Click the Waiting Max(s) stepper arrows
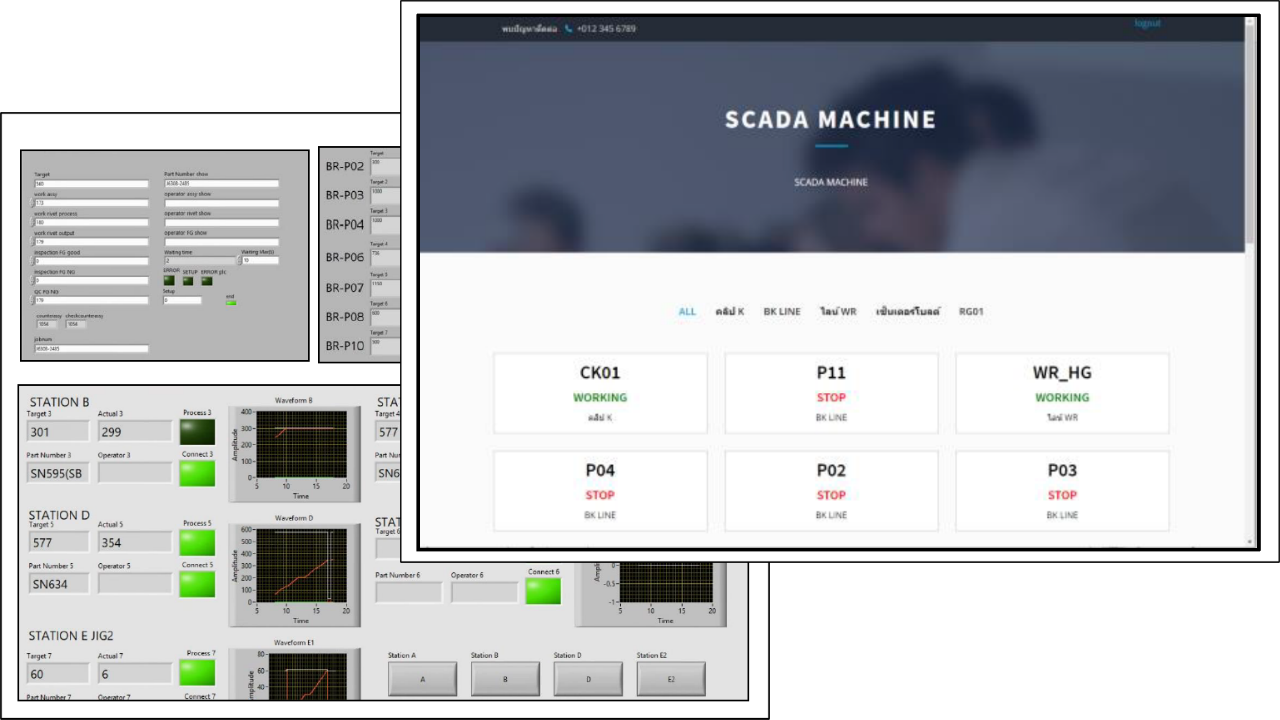1280x720 pixels. coord(239,261)
